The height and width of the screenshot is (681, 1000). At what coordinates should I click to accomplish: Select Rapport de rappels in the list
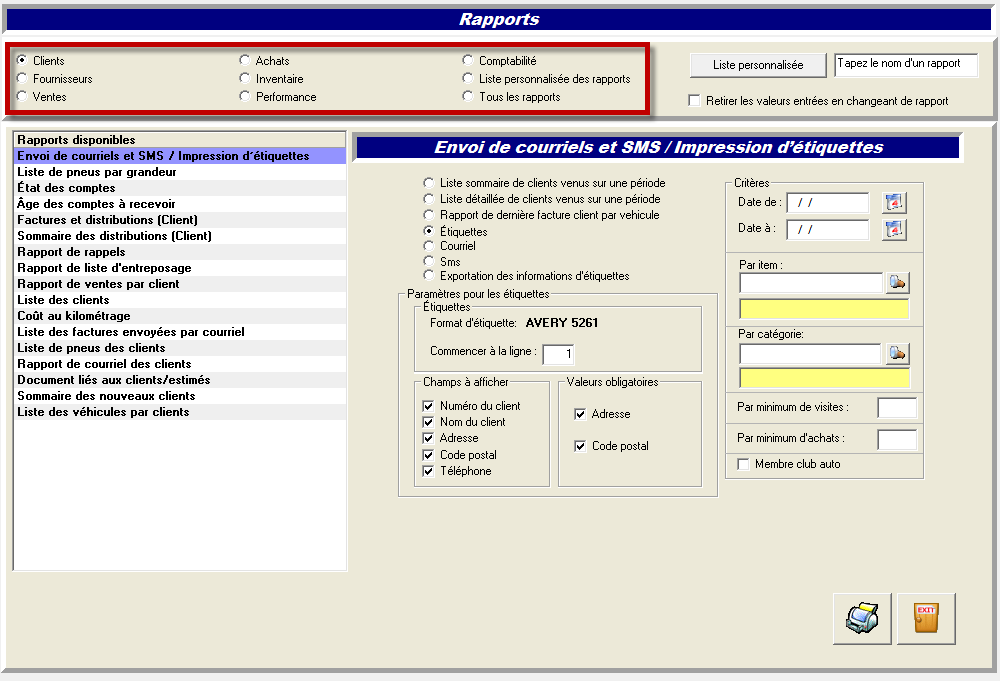point(180,252)
